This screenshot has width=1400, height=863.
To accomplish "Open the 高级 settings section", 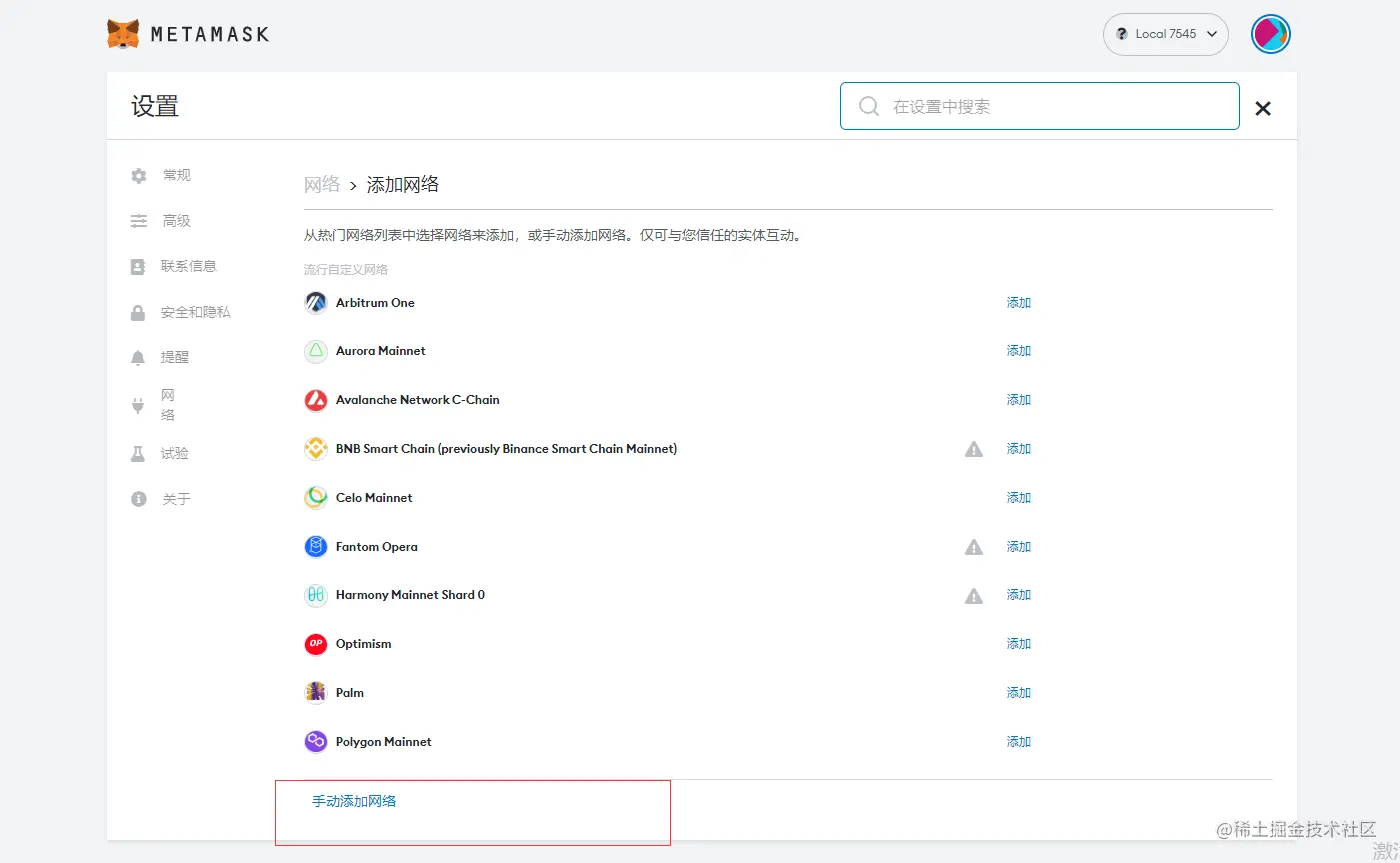I will pyautogui.click(x=177, y=221).
